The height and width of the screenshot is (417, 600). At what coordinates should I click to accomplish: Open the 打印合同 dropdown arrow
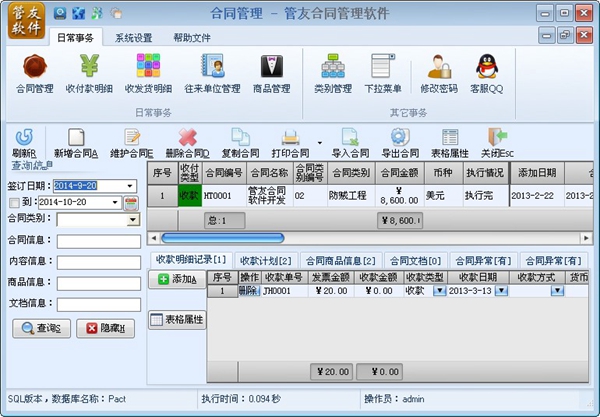pos(320,143)
